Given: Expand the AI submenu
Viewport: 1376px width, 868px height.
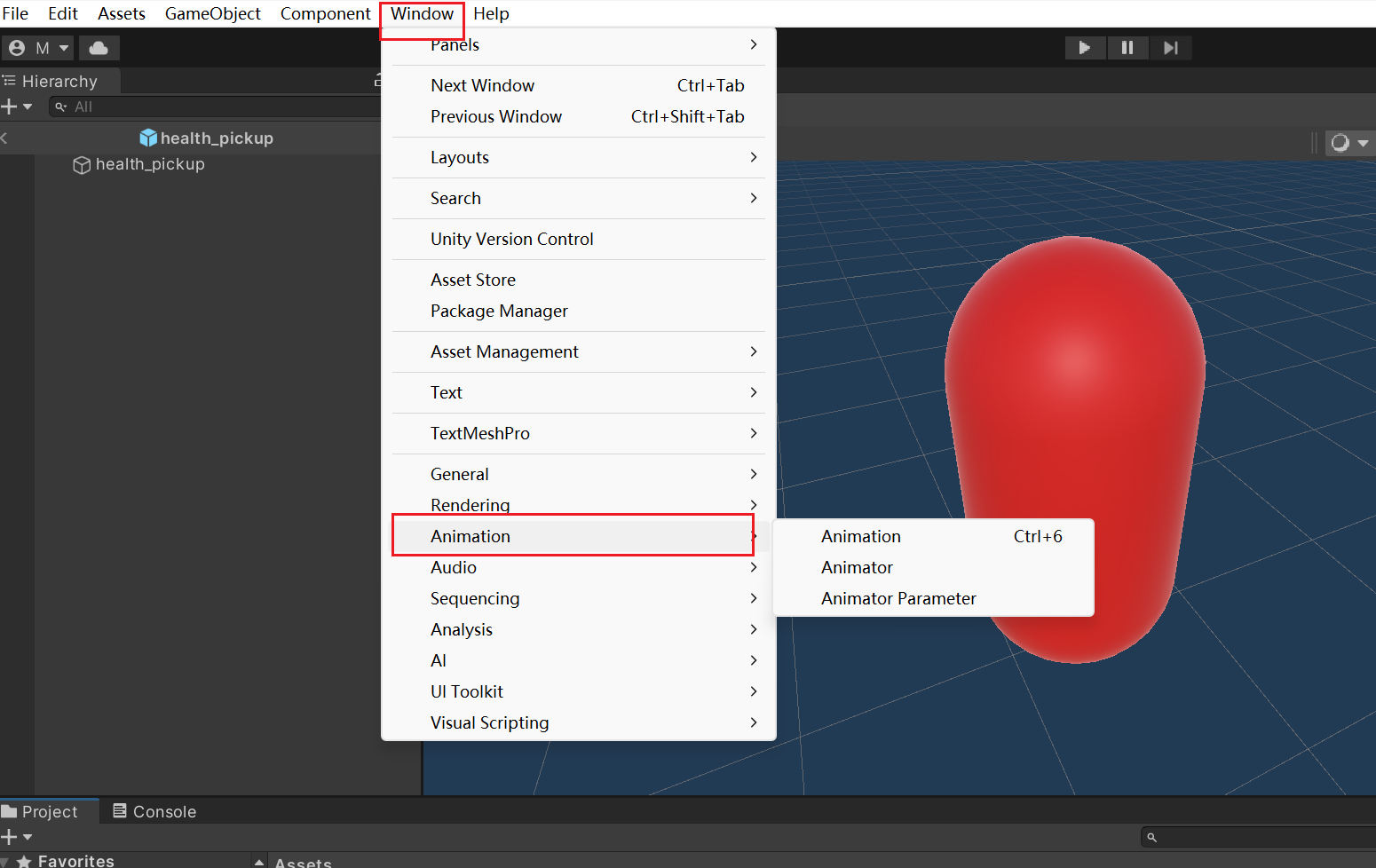Looking at the screenshot, I should coord(579,660).
